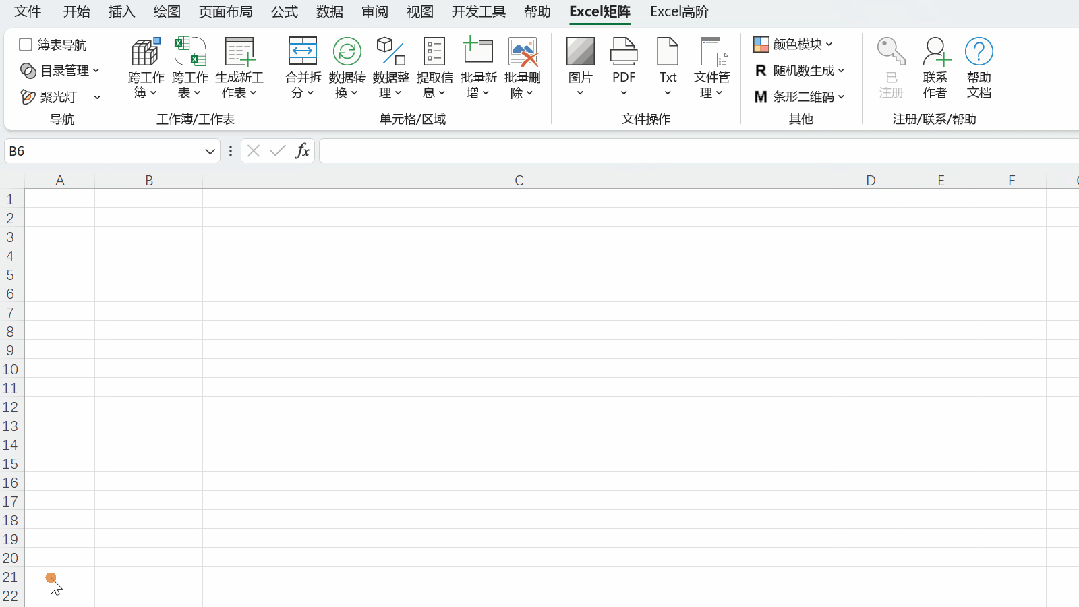Switch to the 插入 tab
This screenshot has height=607, width=1079.
pos(122,12)
